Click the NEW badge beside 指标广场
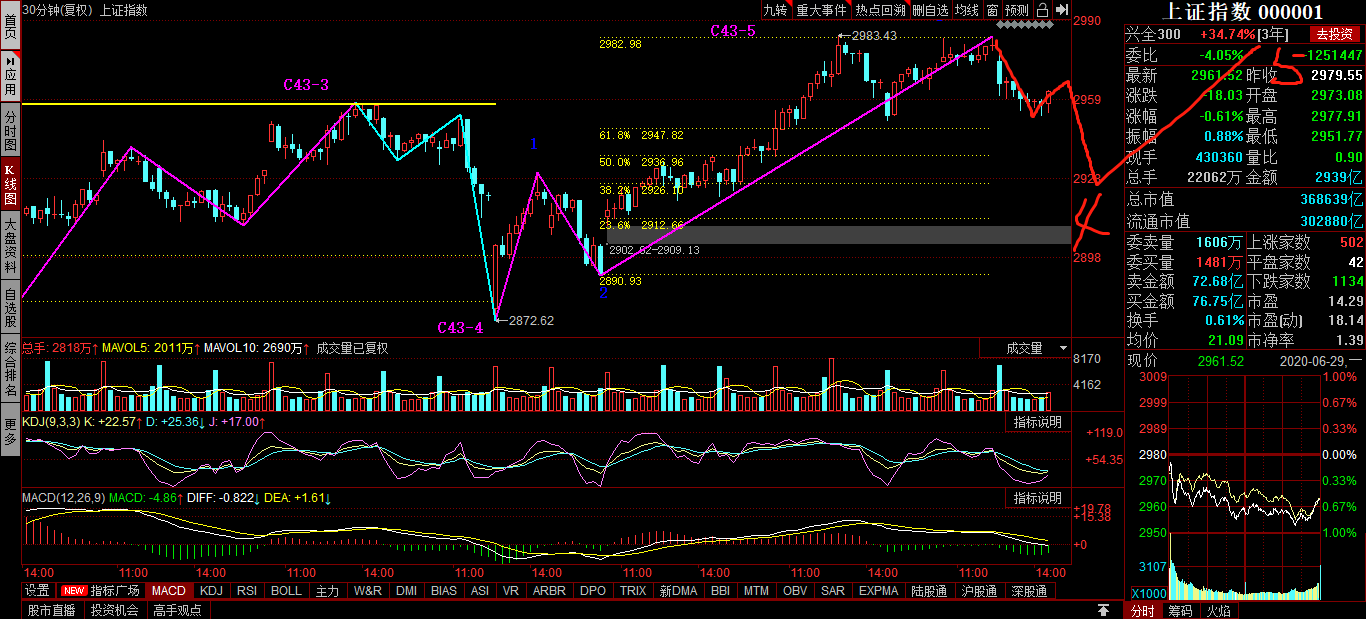1366x619 pixels. (x=74, y=591)
